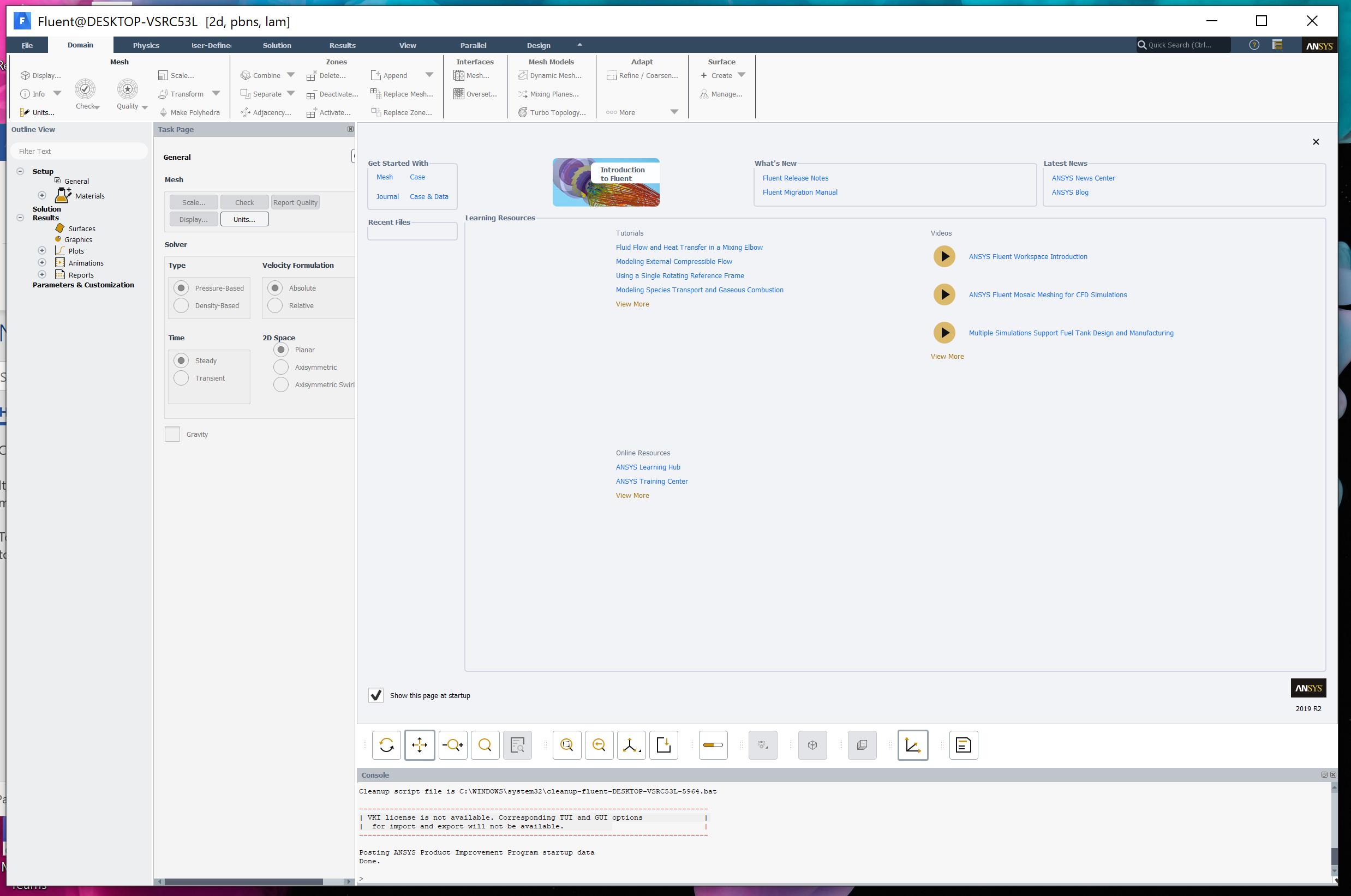Select Transient time option
This screenshot has width=1351, height=896.
tap(181, 378)
